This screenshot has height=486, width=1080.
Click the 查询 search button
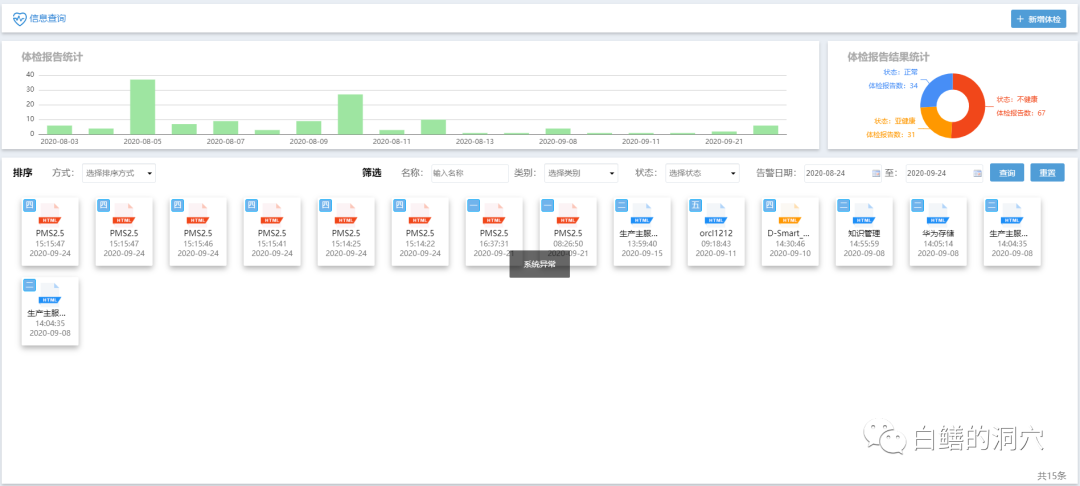coord(1007,173)
